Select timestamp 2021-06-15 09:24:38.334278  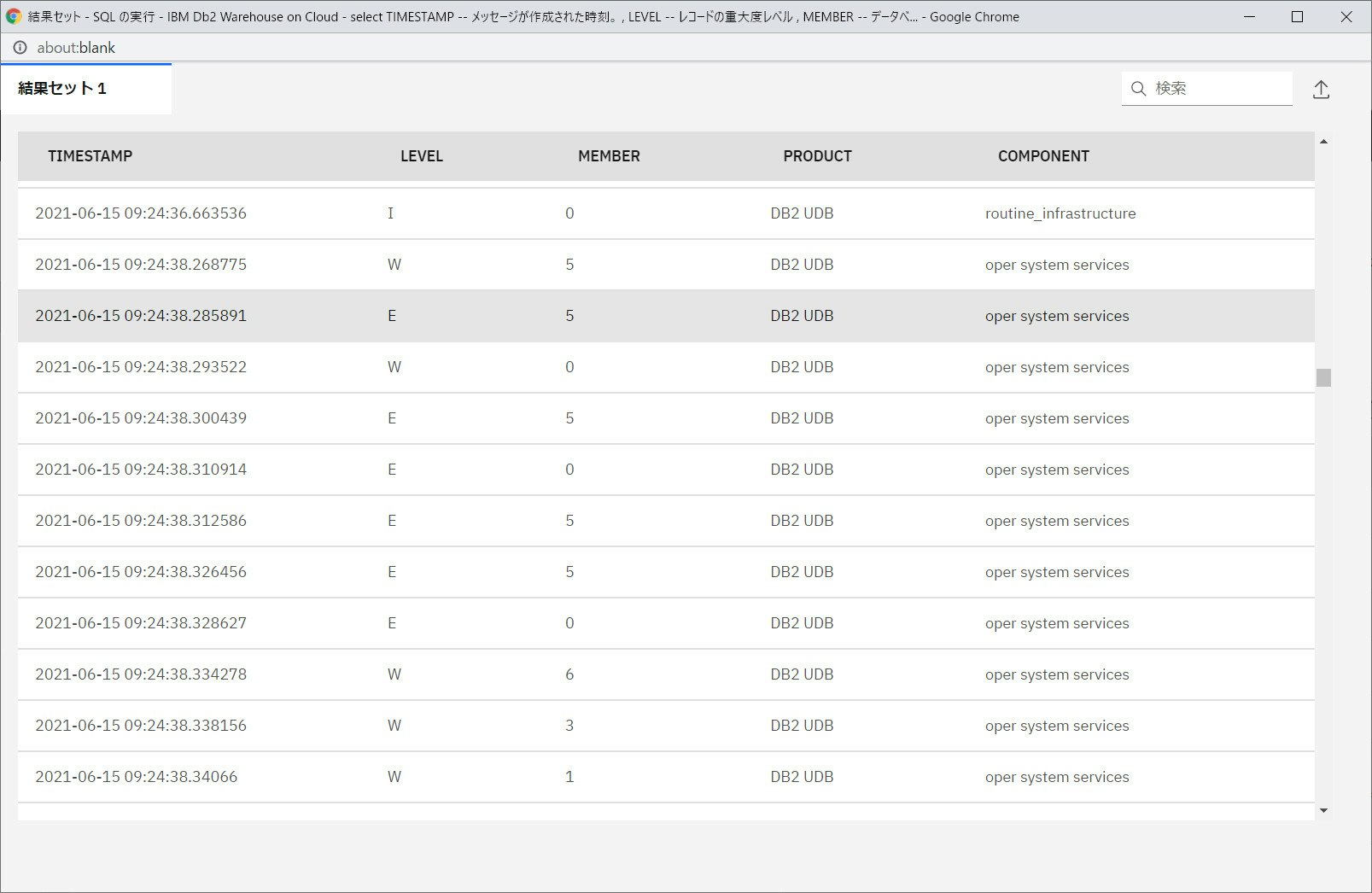point(141,674)
